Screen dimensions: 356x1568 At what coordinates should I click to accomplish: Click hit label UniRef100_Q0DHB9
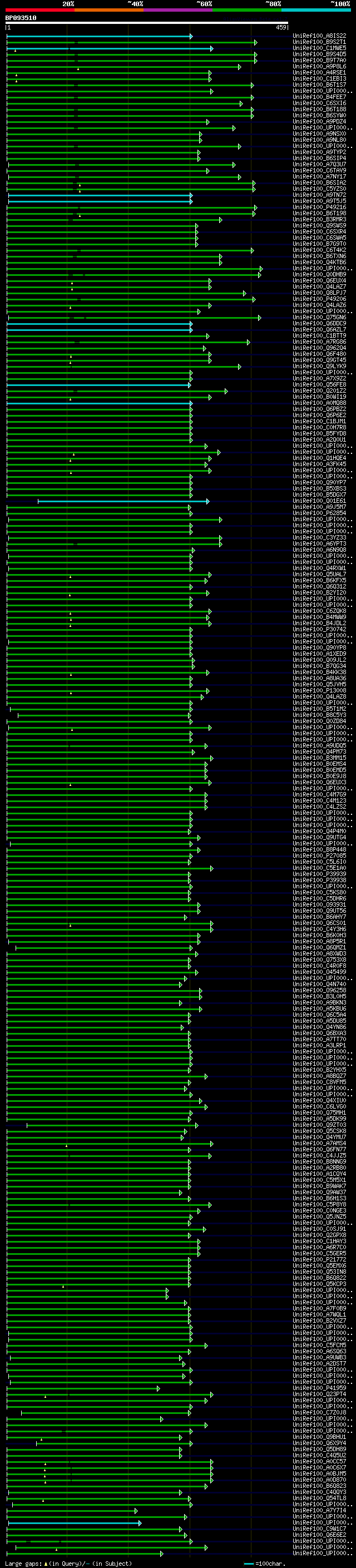319,274
